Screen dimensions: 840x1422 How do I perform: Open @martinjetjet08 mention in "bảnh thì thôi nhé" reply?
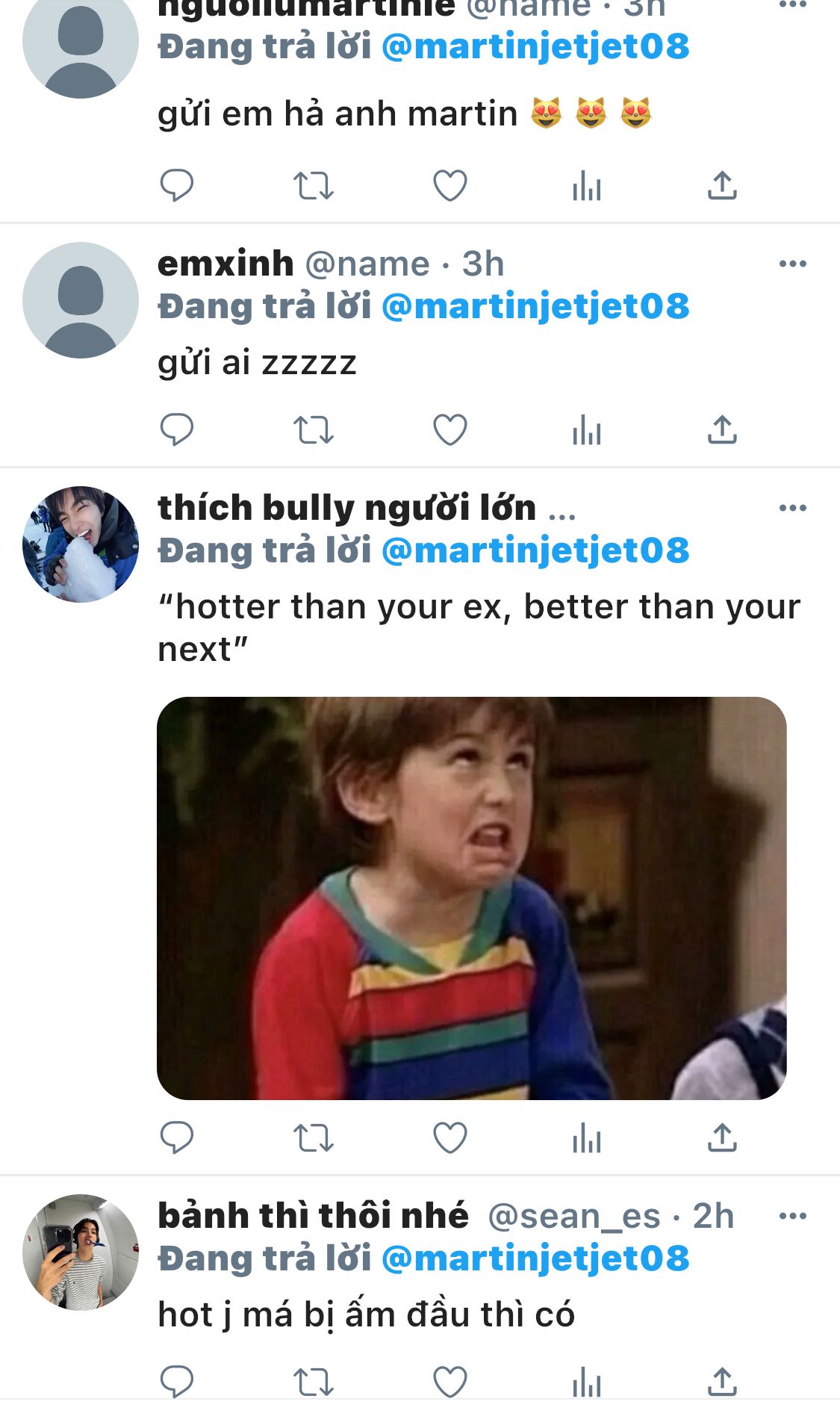click(535, 1258)
